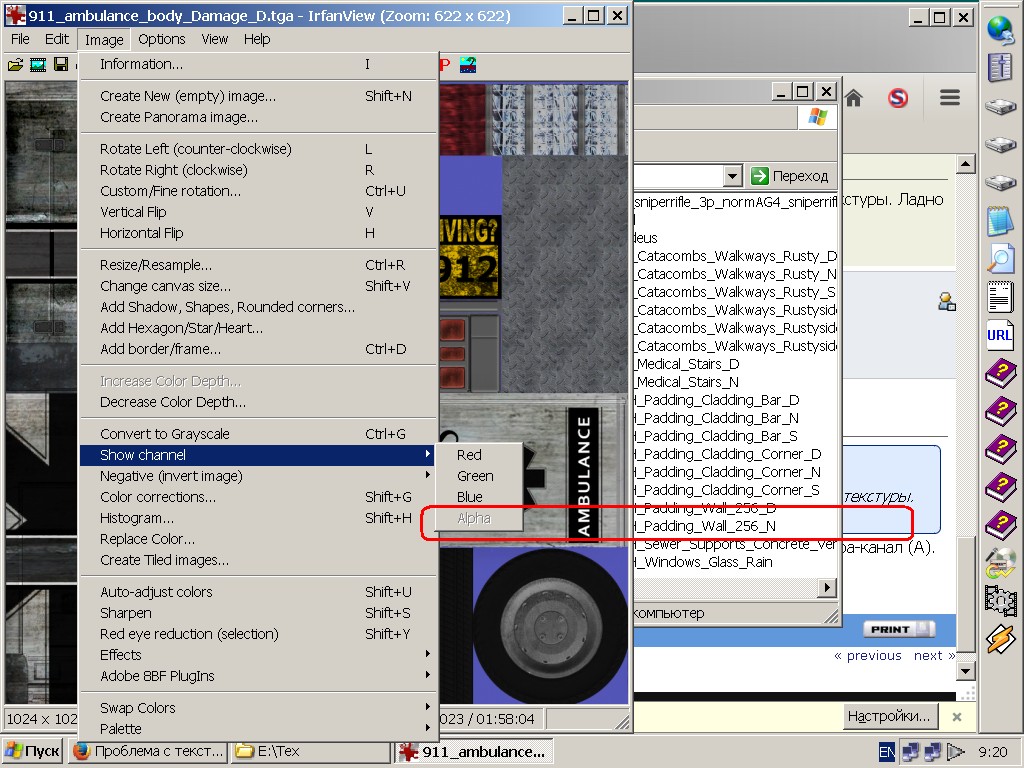Expand the Show channel submenu arrow
The image size is (1024, 768).
point(428,454)
